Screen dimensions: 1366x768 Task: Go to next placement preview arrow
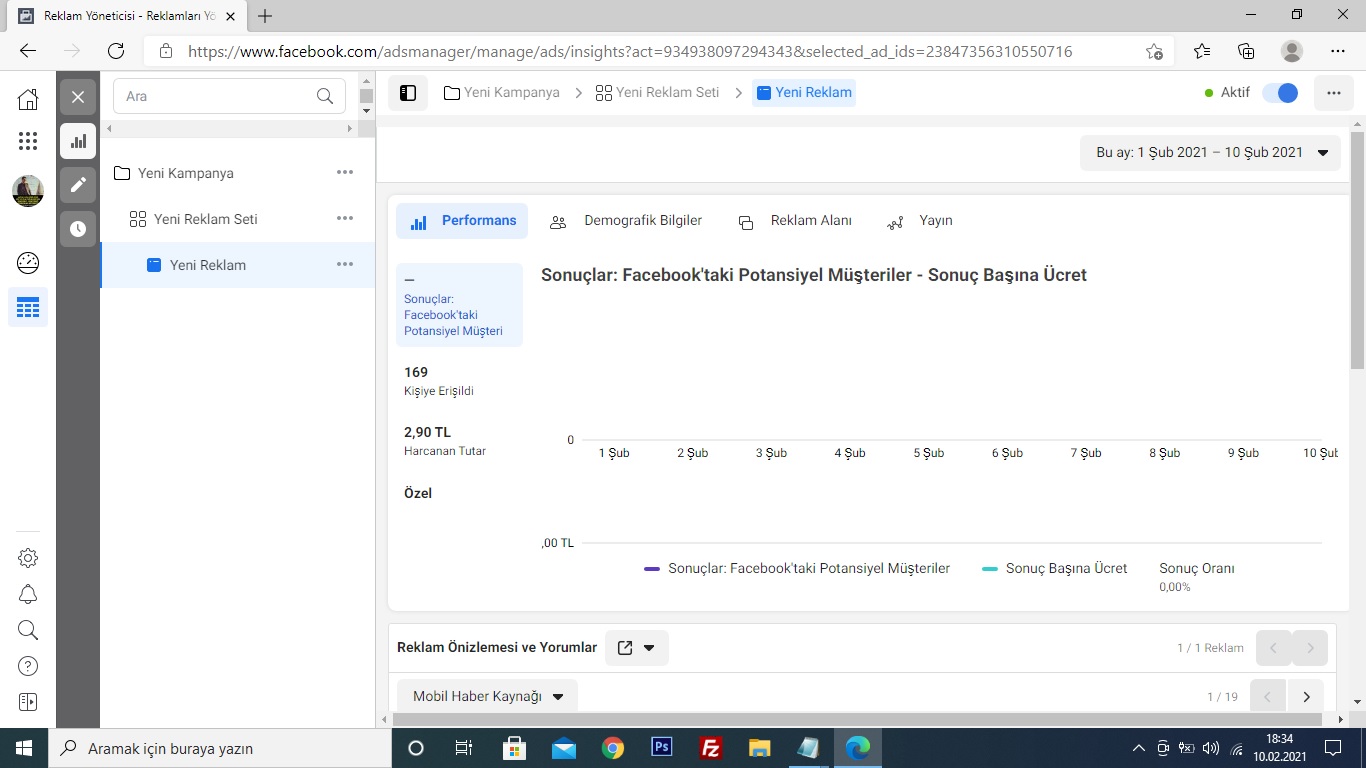pos(1306,696)
